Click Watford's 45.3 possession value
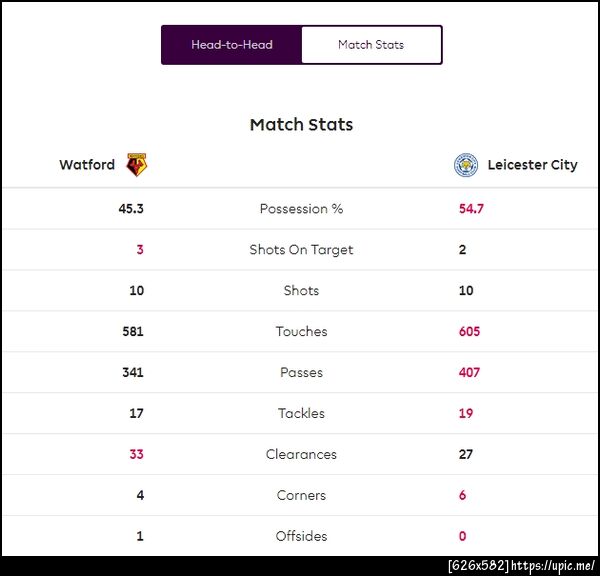Viewport: 600px width, 576px height. (x=131, y=209)
